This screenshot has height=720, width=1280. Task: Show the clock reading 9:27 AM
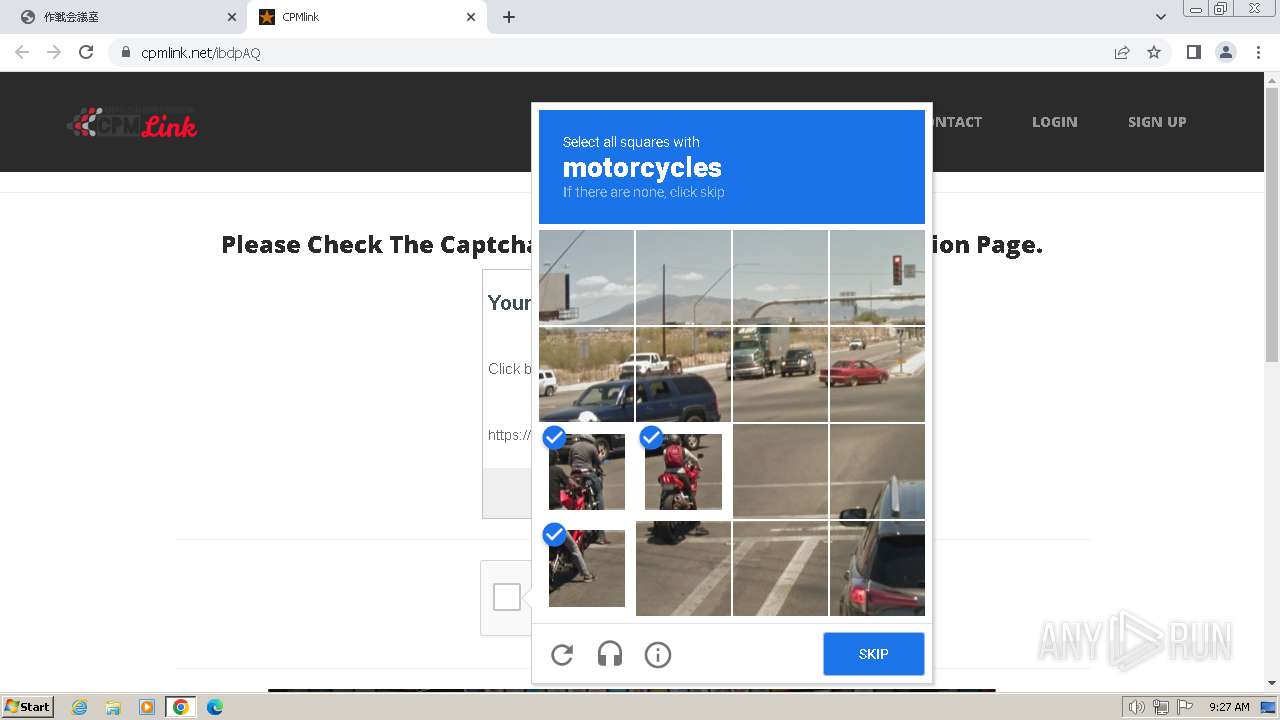[1229, 707]
